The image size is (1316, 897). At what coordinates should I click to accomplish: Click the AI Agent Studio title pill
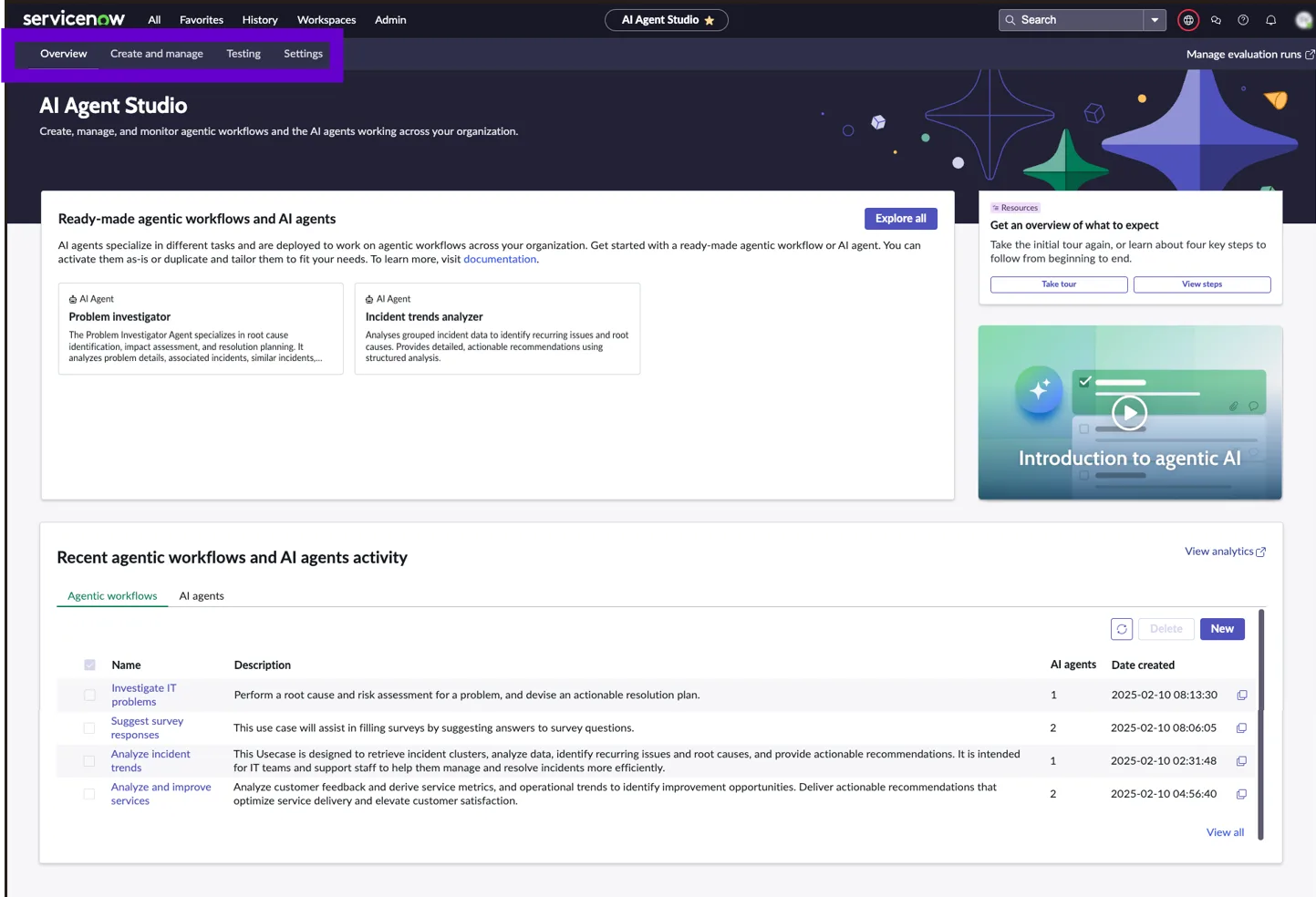(x=667, y=20)
